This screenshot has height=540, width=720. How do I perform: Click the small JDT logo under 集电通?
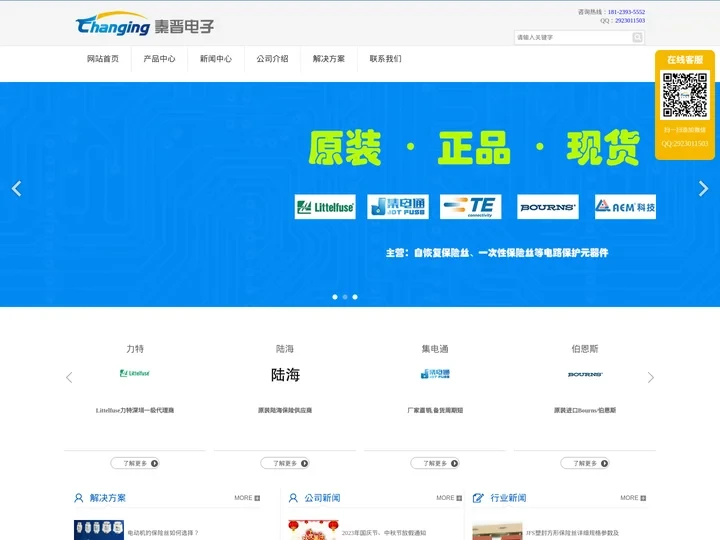[435, 374]
